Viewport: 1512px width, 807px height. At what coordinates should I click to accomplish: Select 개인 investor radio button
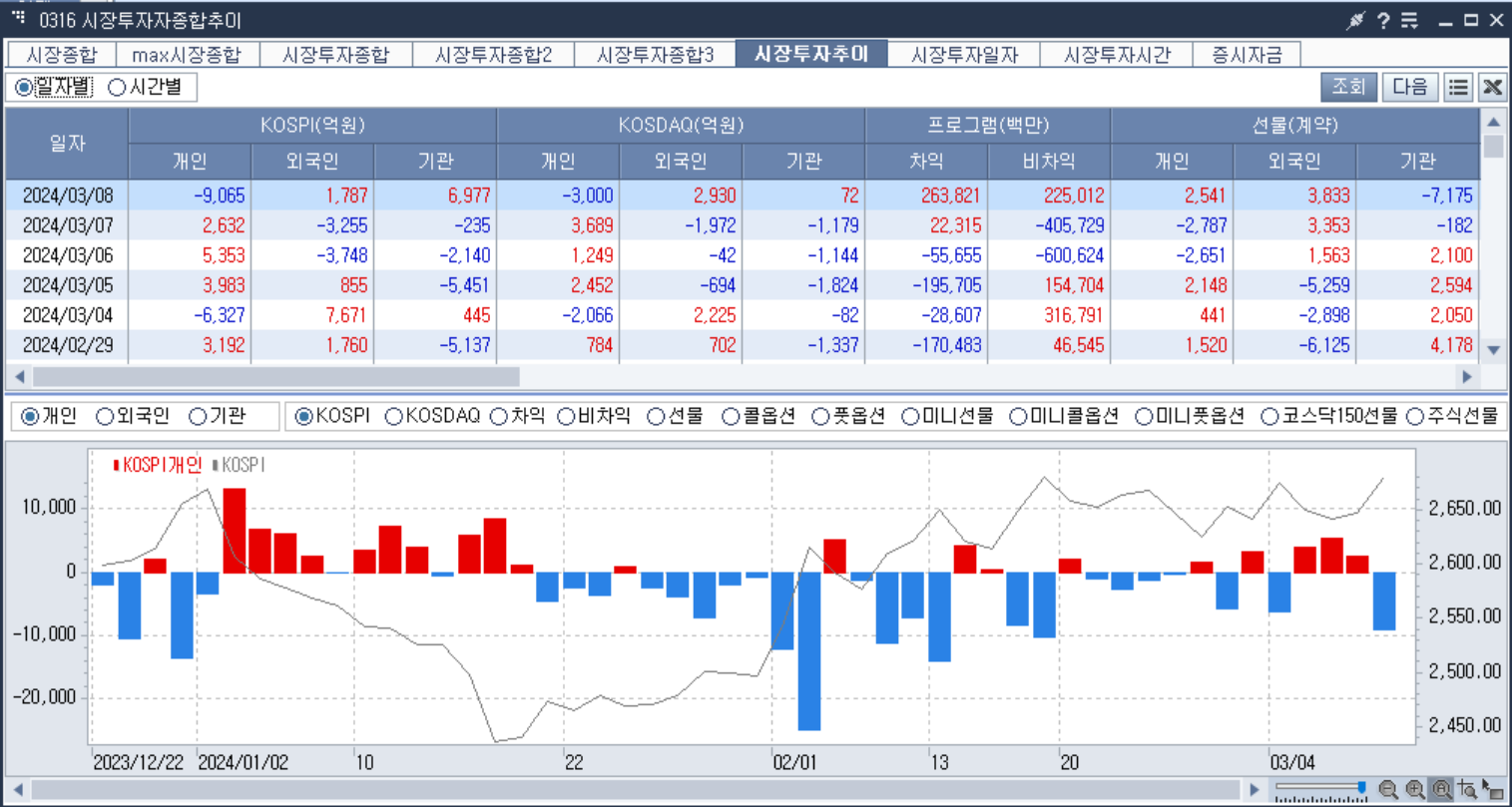(30, 417)
